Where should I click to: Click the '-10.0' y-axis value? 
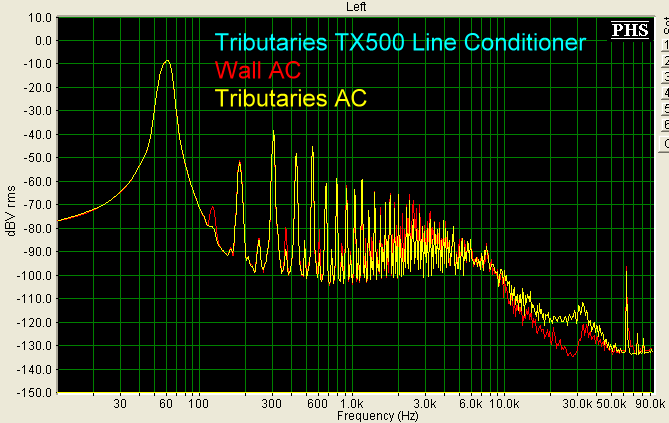coord(37,64)
